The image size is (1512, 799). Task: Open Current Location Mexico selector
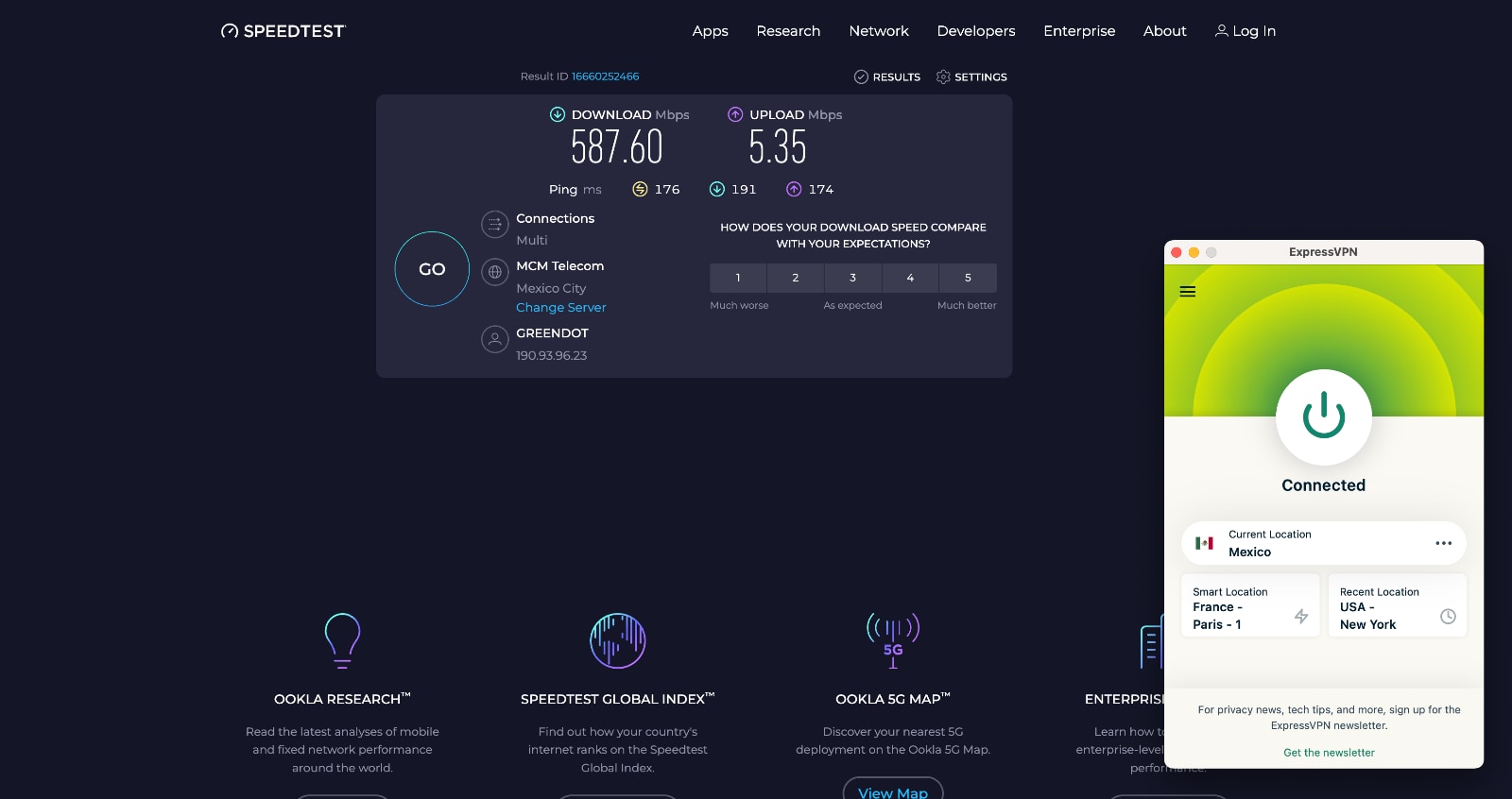(x=1324, y=543)
